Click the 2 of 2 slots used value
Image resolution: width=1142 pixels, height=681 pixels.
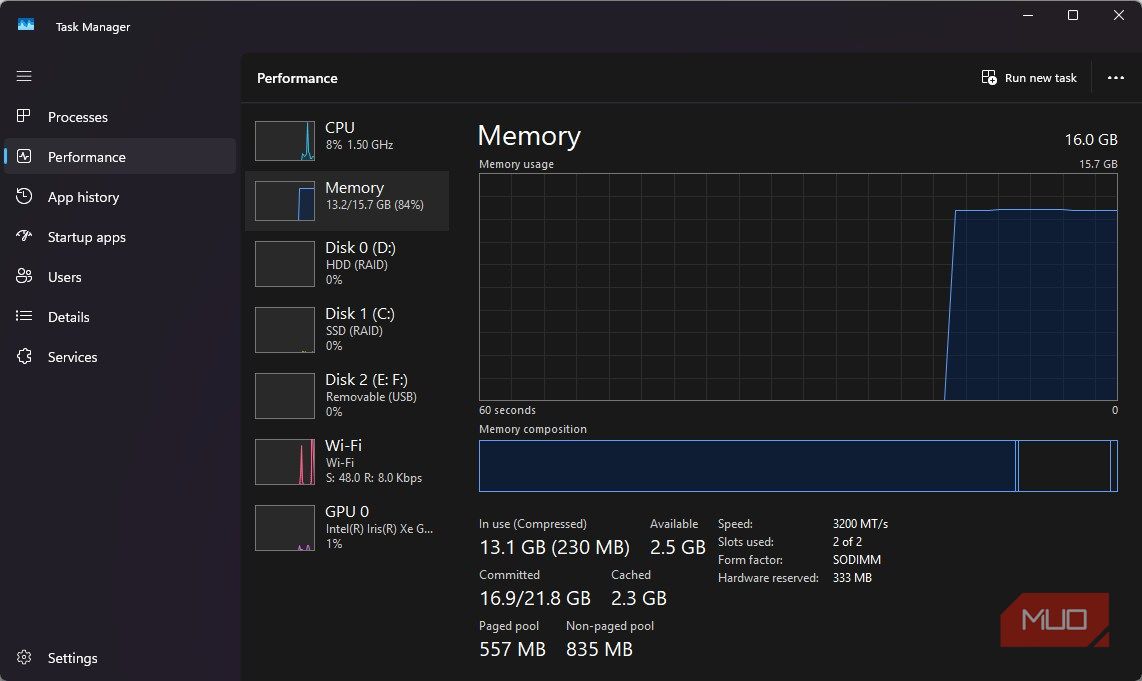tap(847, 542)
